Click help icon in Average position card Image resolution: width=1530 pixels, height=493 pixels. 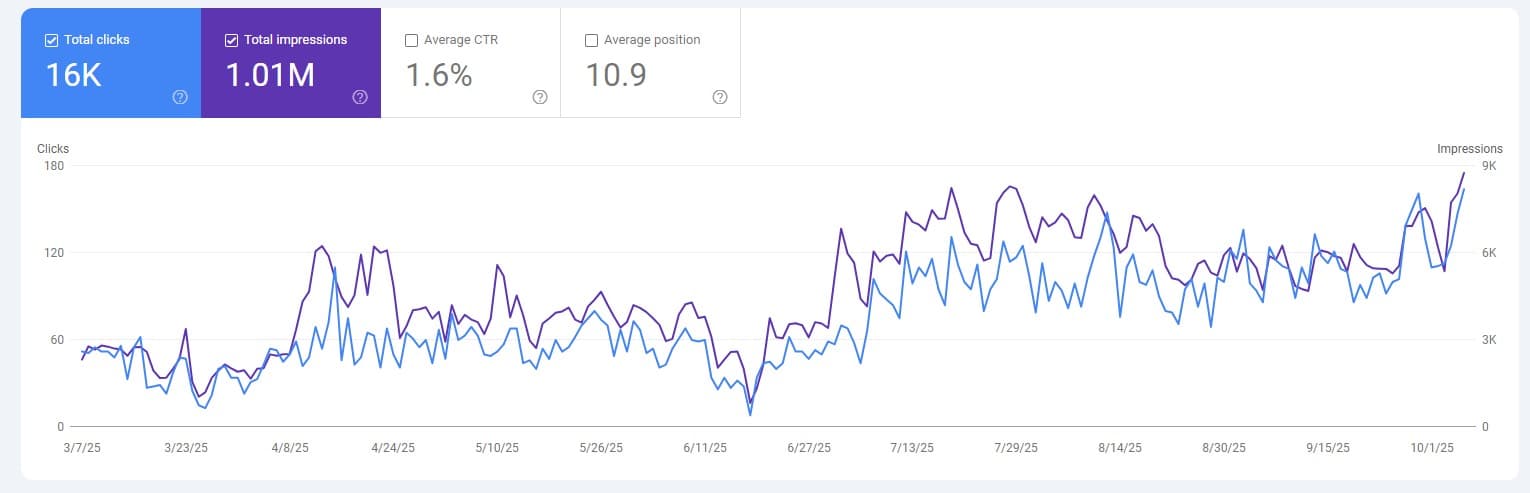[x=720, y=97]
